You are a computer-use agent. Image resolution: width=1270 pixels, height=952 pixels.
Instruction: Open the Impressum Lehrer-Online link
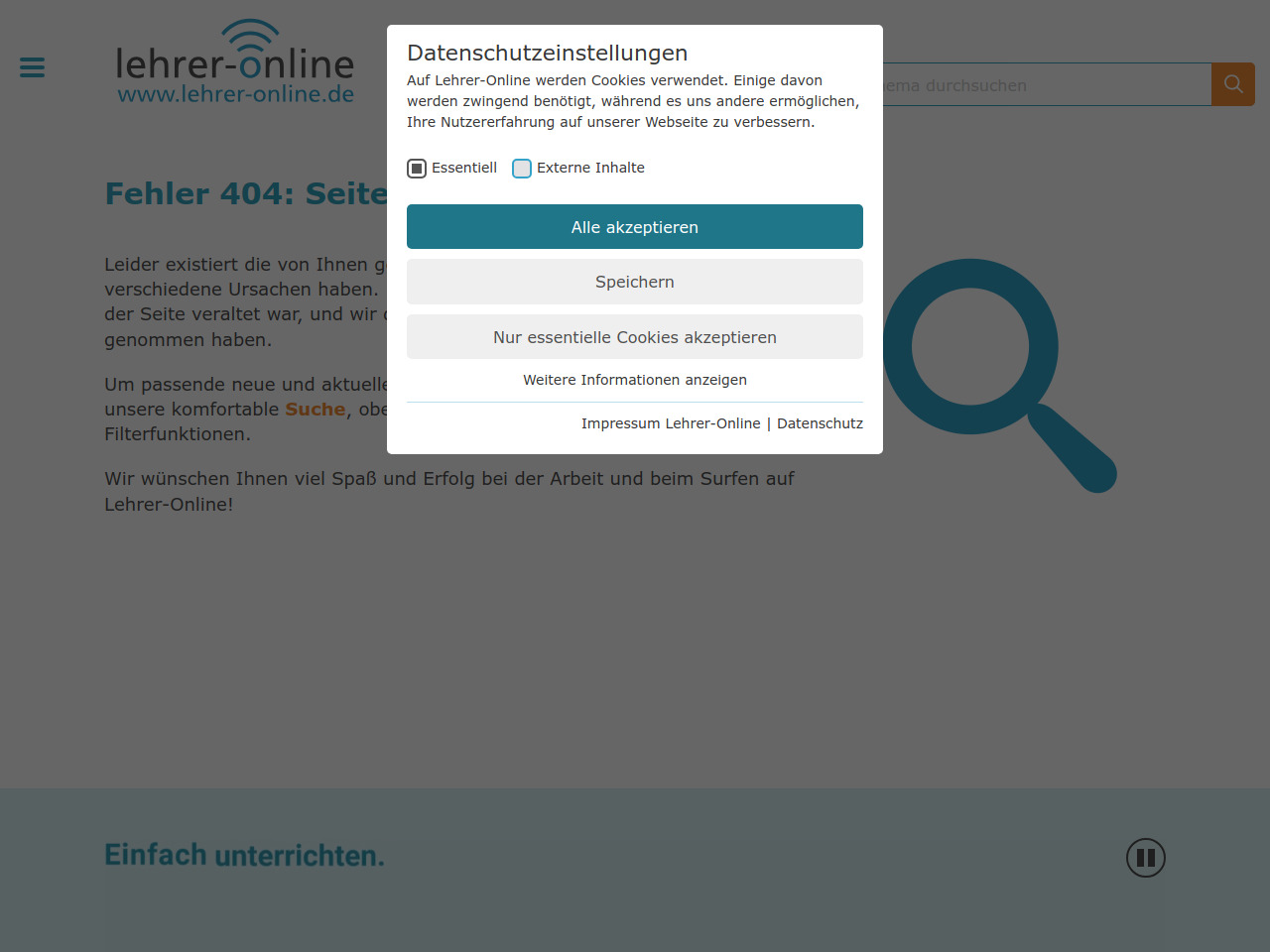671,423
